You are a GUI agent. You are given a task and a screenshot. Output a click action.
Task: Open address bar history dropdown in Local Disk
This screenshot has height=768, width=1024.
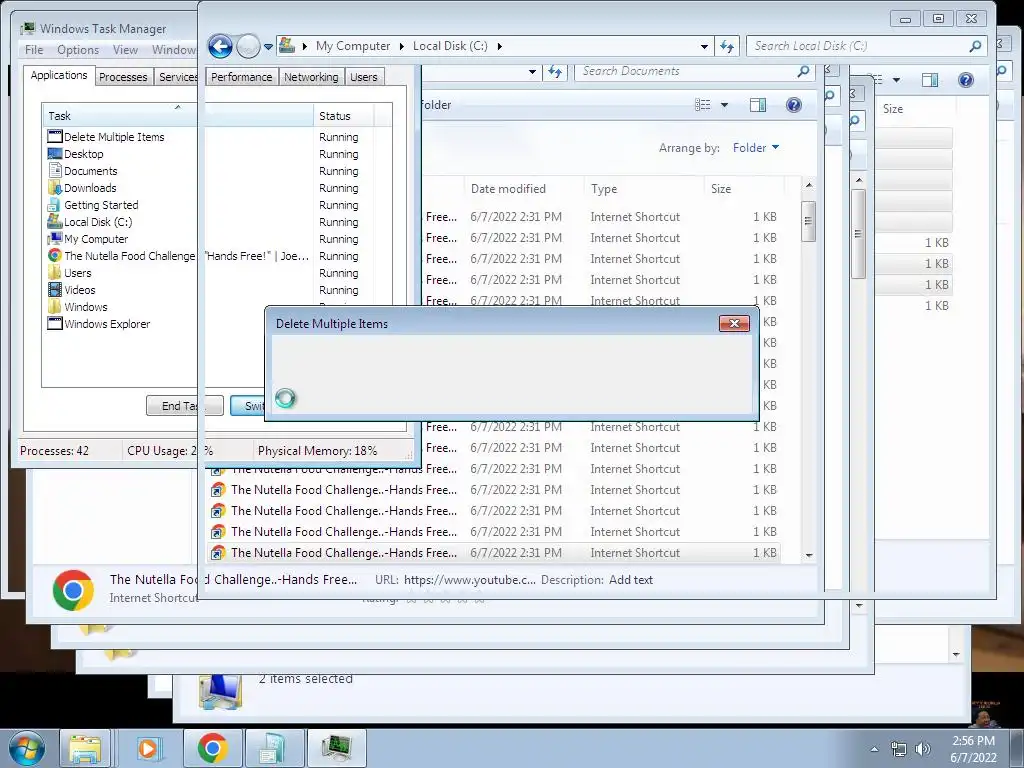click(x=704, y=46)
